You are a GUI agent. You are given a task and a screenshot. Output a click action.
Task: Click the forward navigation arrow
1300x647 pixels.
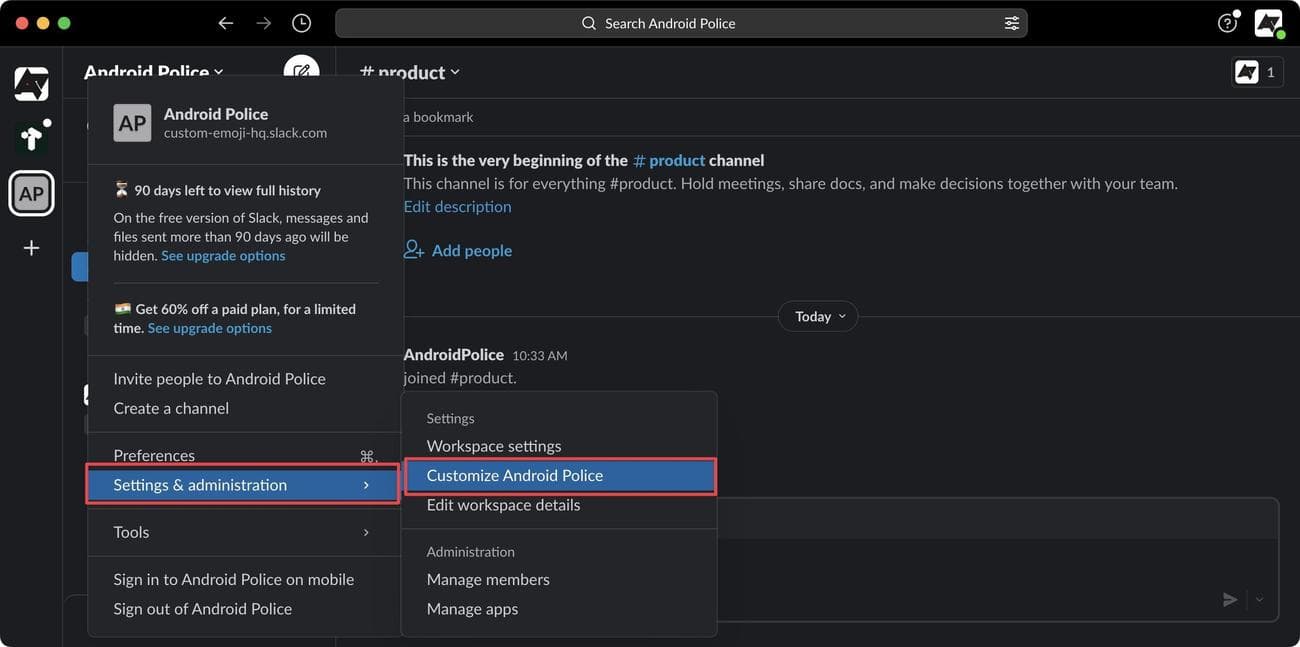[263, 22]
